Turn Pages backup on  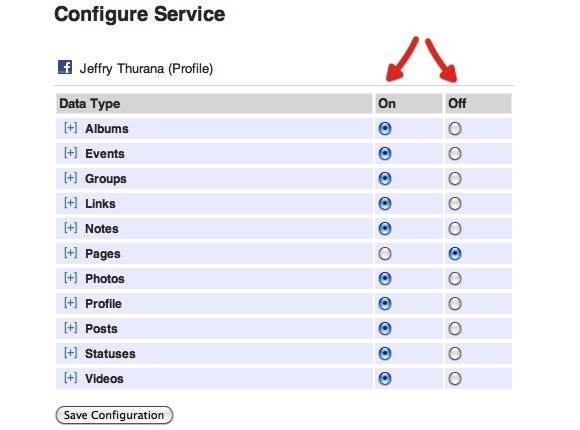click(x=385, y=254)
